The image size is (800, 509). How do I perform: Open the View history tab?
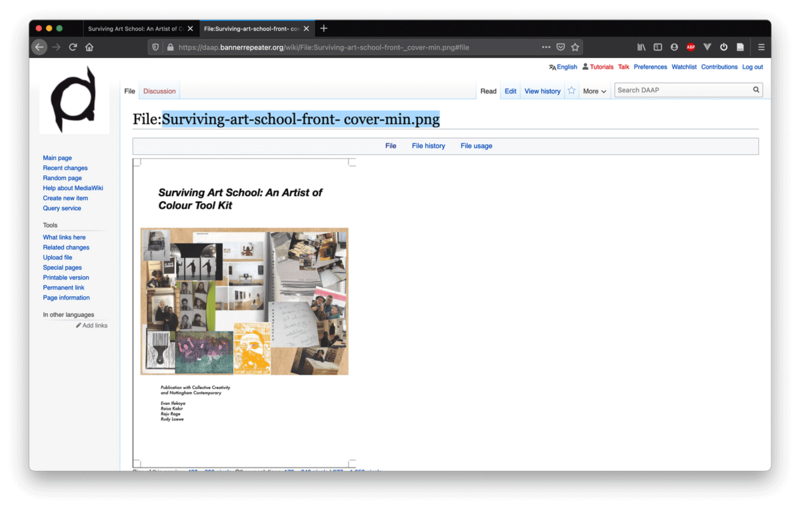(542, 91)
